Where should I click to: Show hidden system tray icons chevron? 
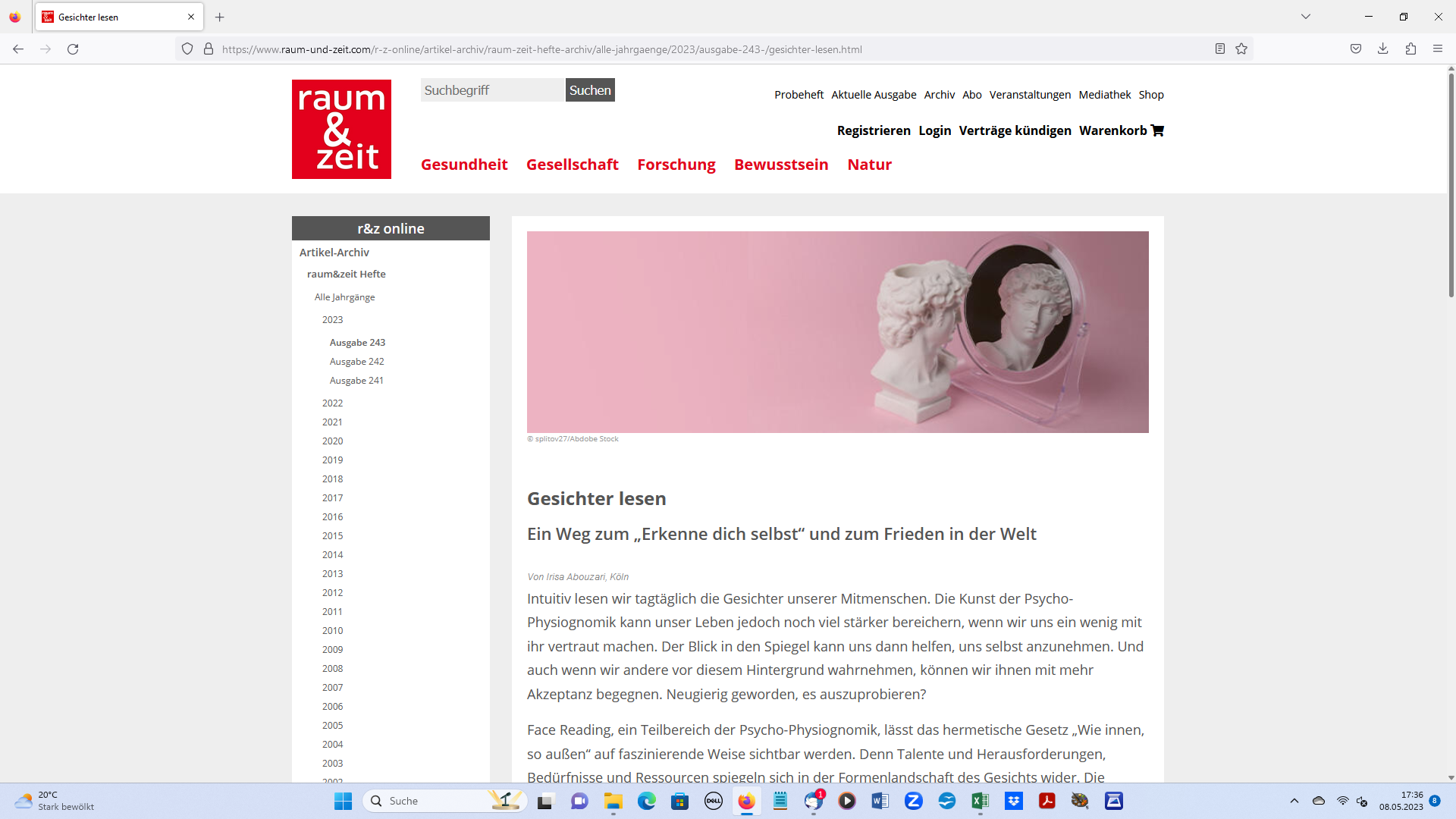coord(1294,801)
